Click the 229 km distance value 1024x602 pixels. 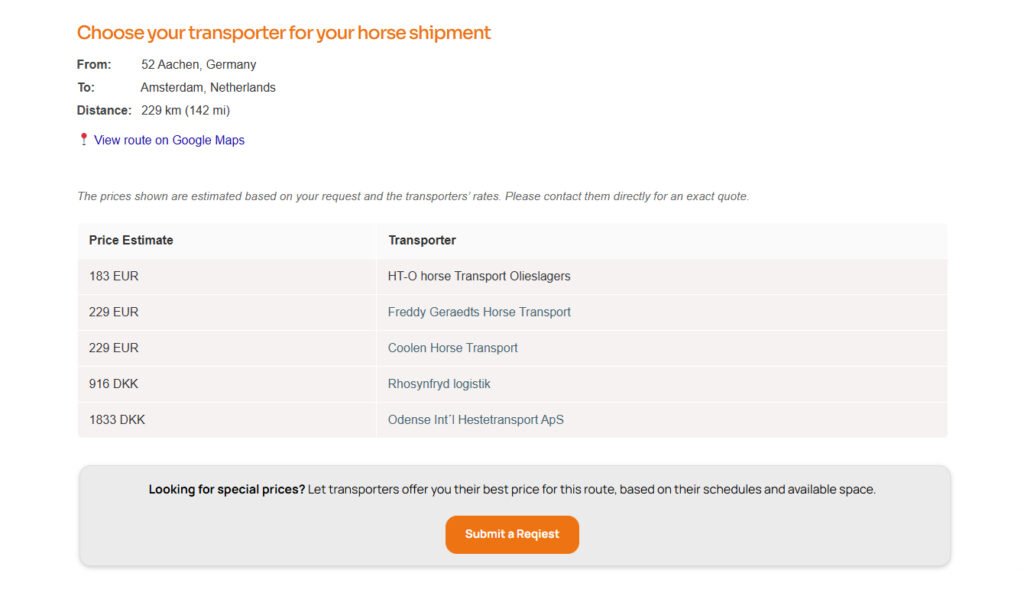186,110
